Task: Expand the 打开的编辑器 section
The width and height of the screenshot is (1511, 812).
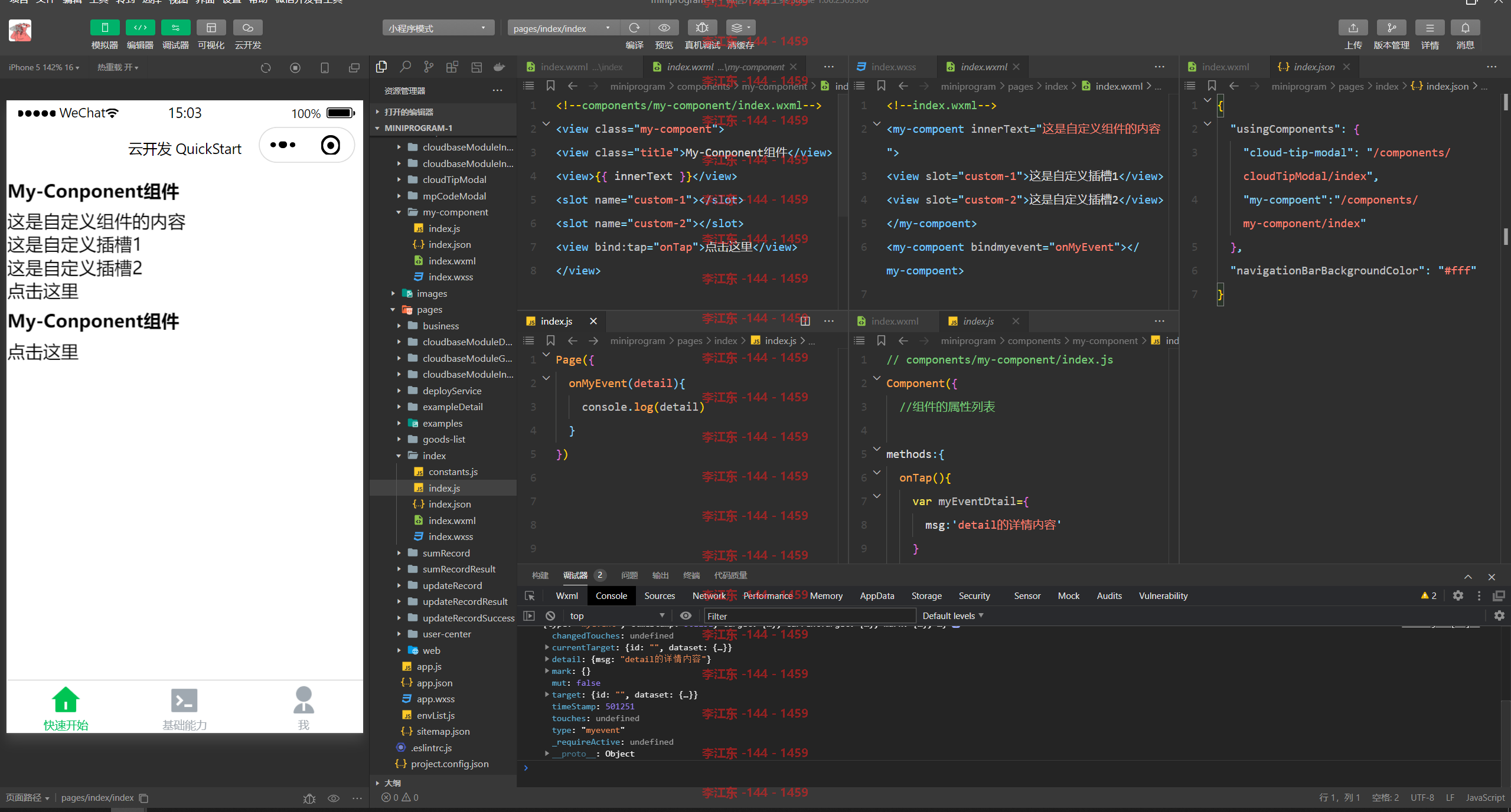Action: click(x=443, y=112)
